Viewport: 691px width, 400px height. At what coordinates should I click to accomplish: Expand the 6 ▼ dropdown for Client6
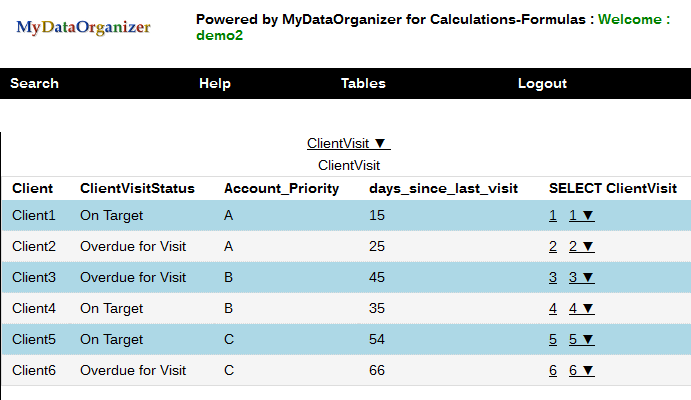pyautogui.click(x=581, y=370)
